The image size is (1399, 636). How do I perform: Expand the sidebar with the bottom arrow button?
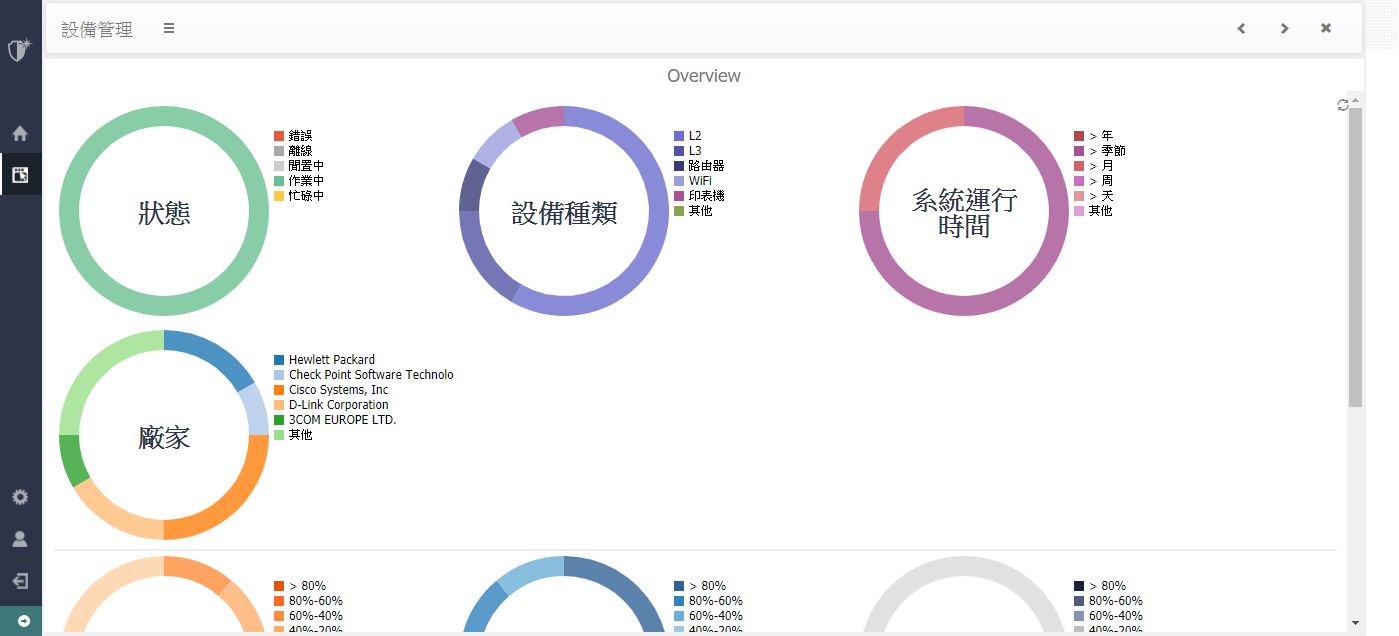coord(23,621)
